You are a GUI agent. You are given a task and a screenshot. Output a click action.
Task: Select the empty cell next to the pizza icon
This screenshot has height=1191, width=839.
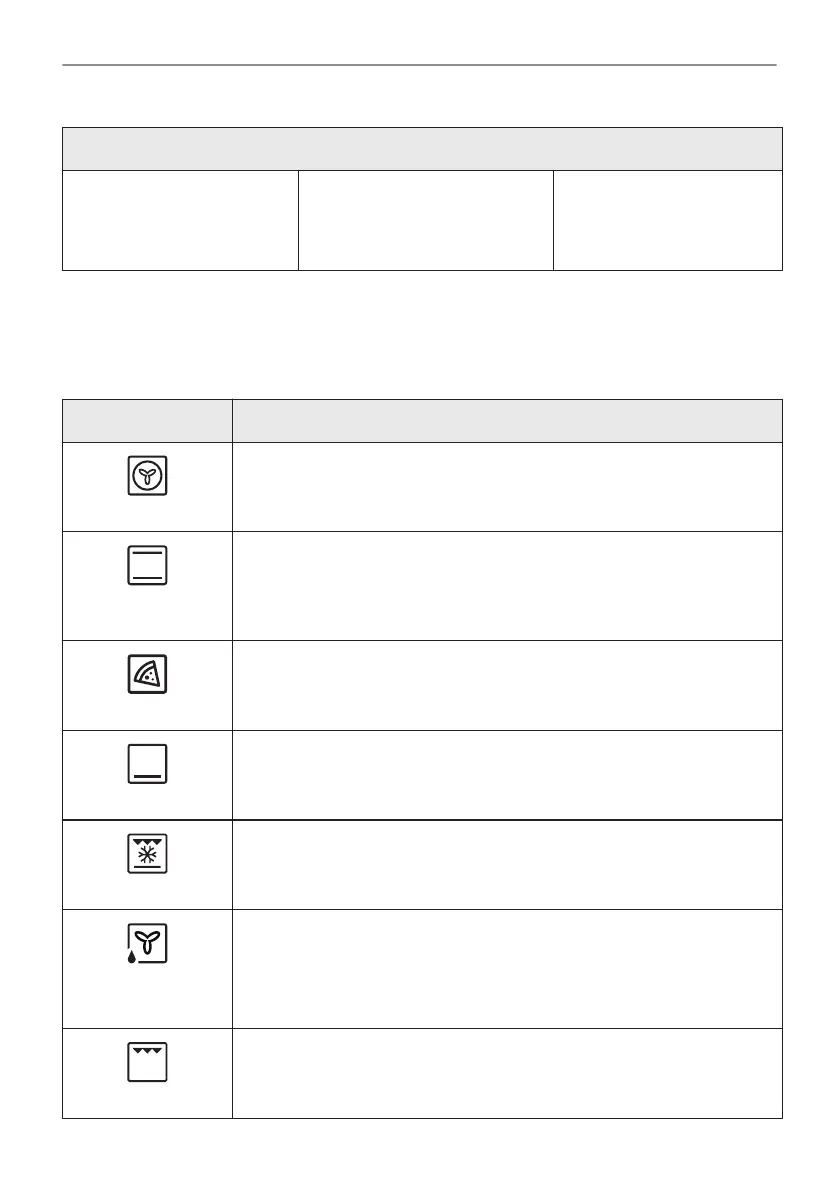[x=506, y=685]
